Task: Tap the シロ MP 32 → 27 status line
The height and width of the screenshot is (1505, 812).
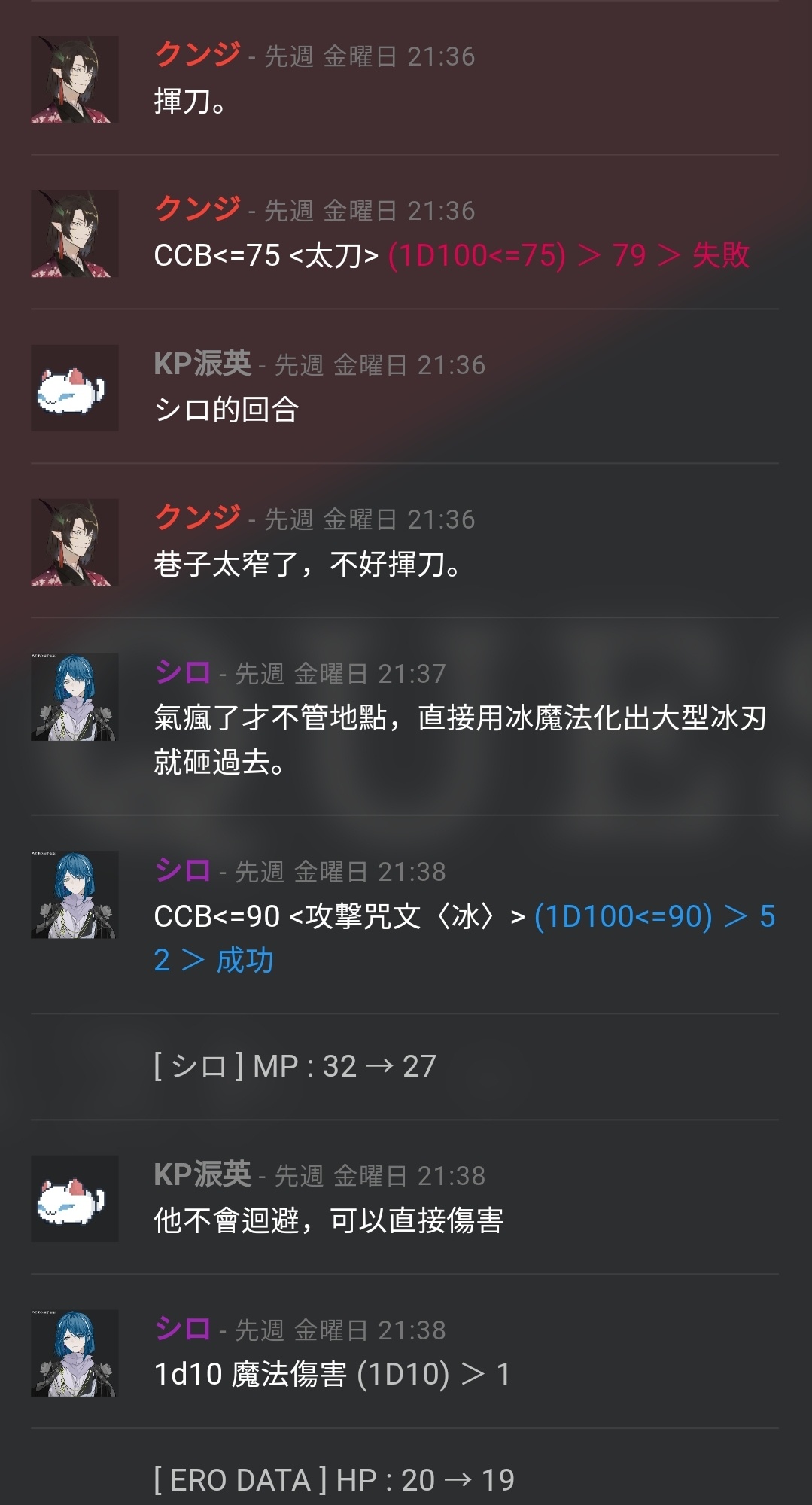Action: (295, 1066)
